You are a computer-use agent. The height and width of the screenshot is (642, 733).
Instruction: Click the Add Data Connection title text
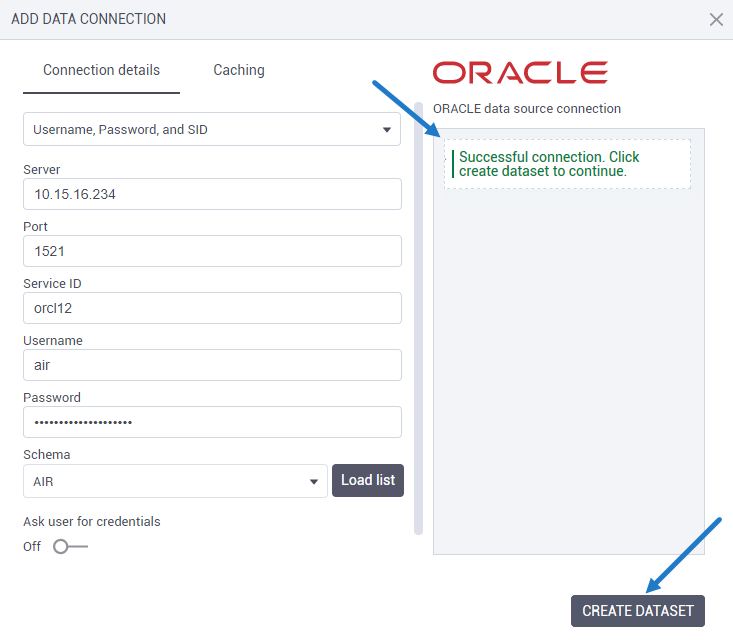89,19
